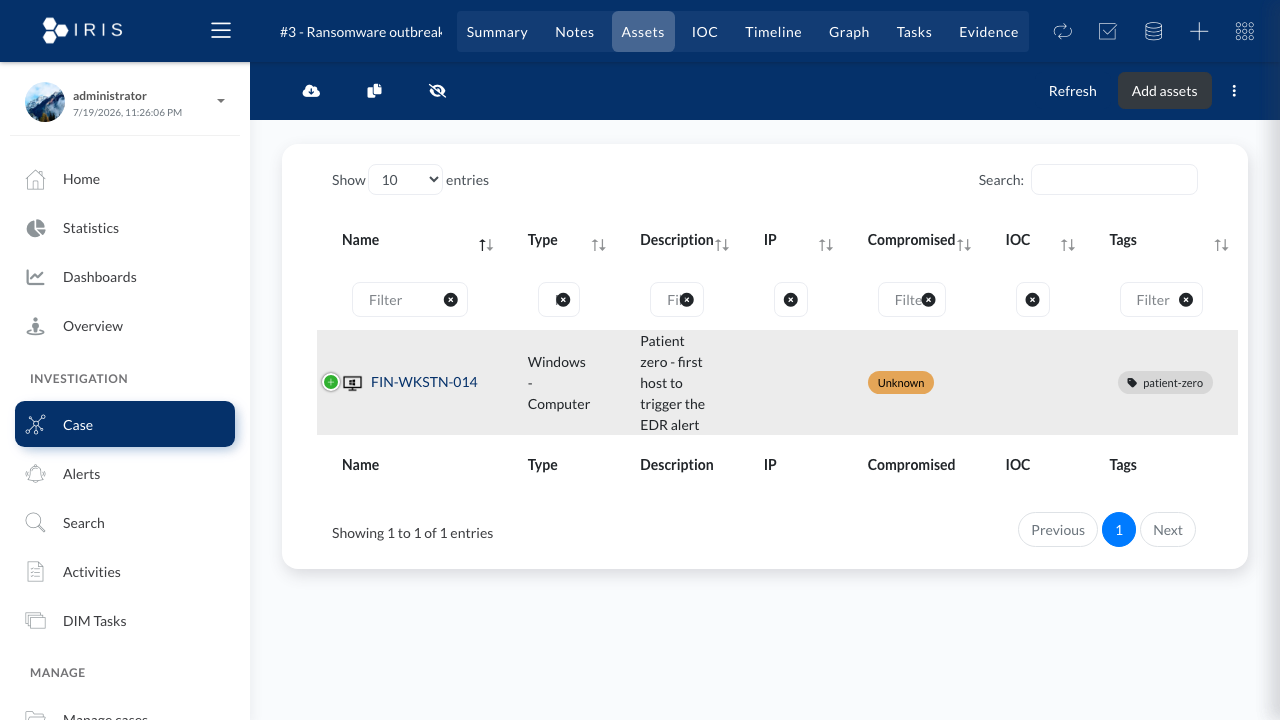
Task: Open Alerts in sidebar
Action: [x=125, y=474]
